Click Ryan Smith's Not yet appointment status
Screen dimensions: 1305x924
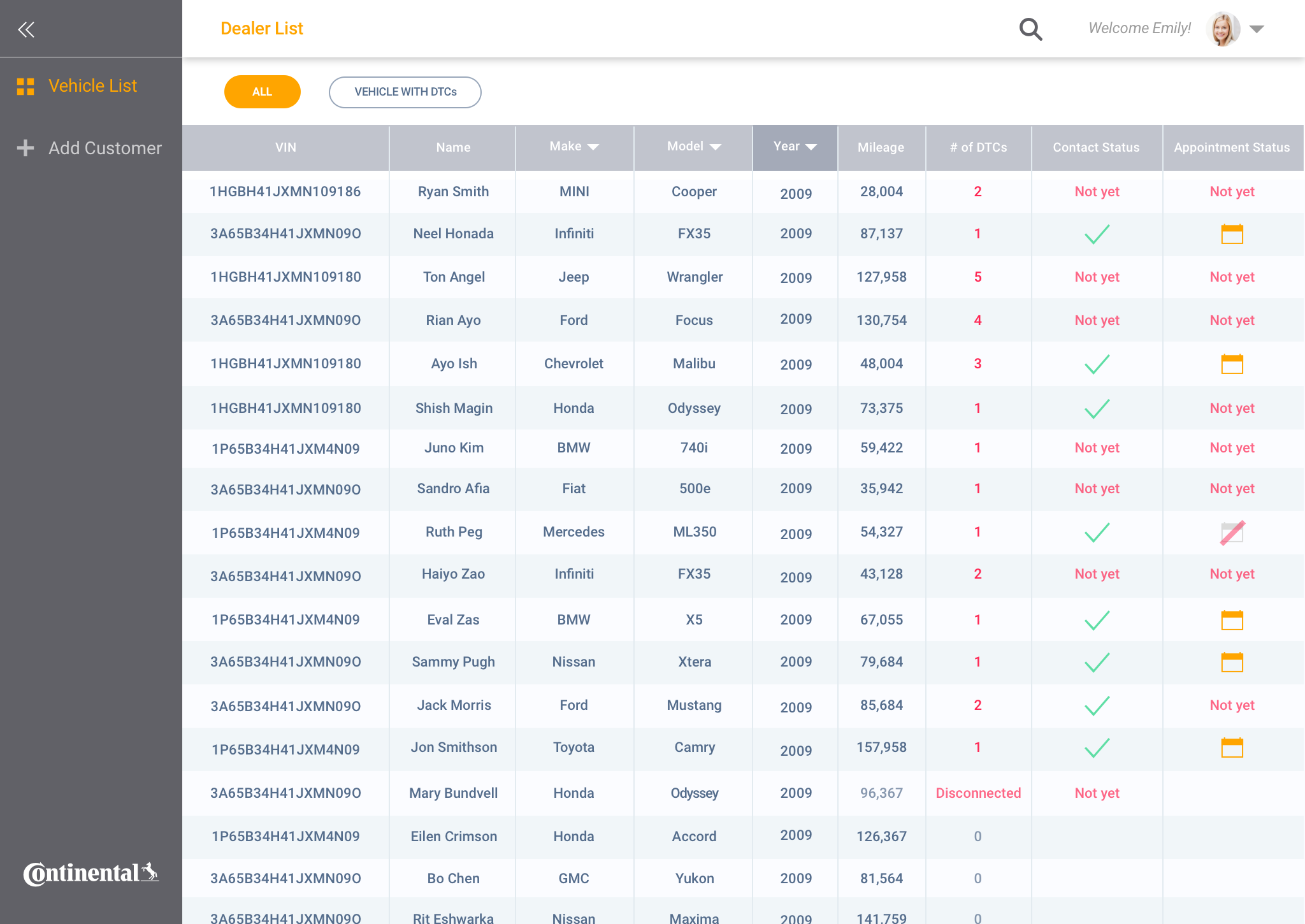1232,192
